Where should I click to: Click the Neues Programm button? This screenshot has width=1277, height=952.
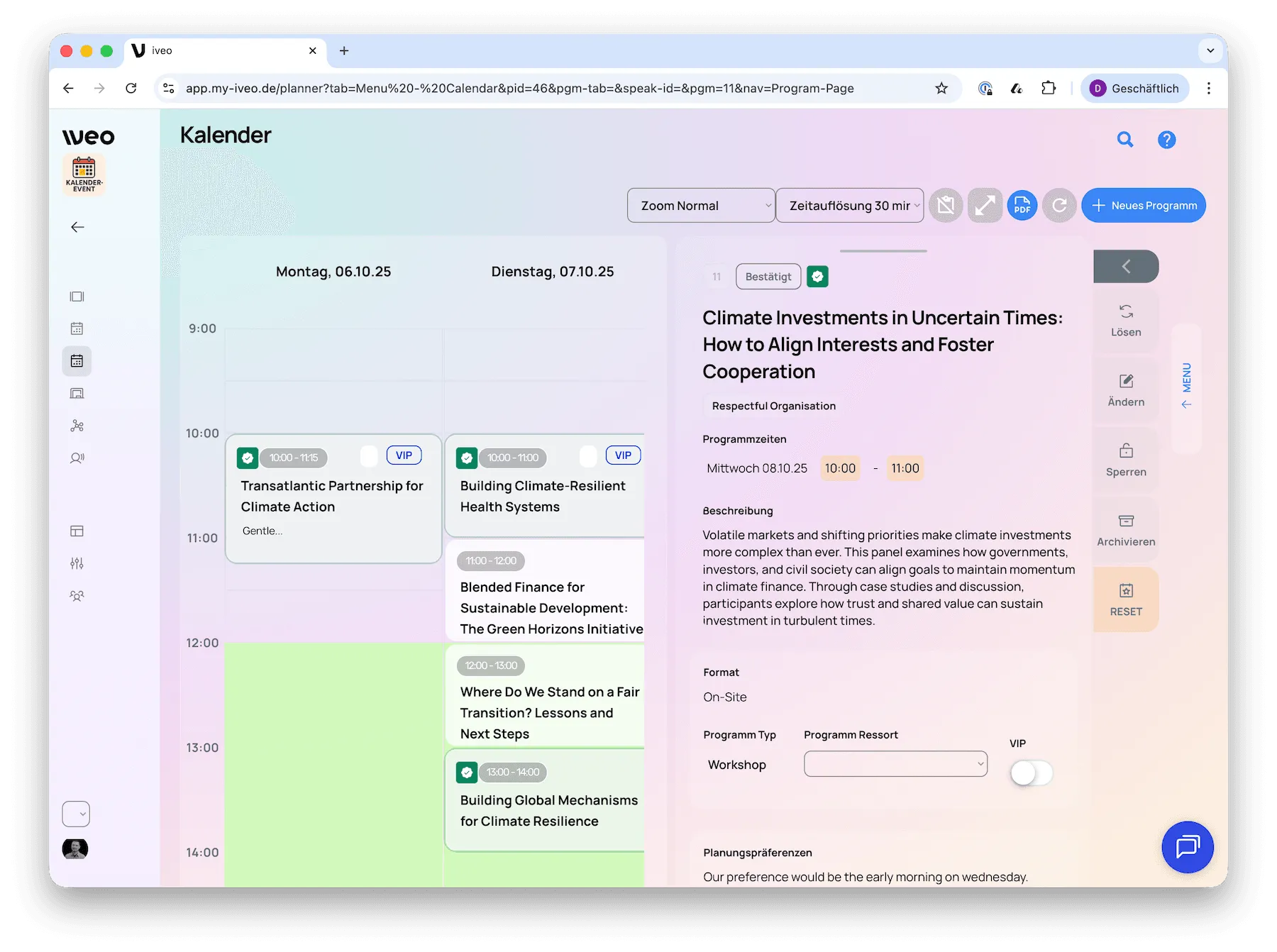(1143, 205)
